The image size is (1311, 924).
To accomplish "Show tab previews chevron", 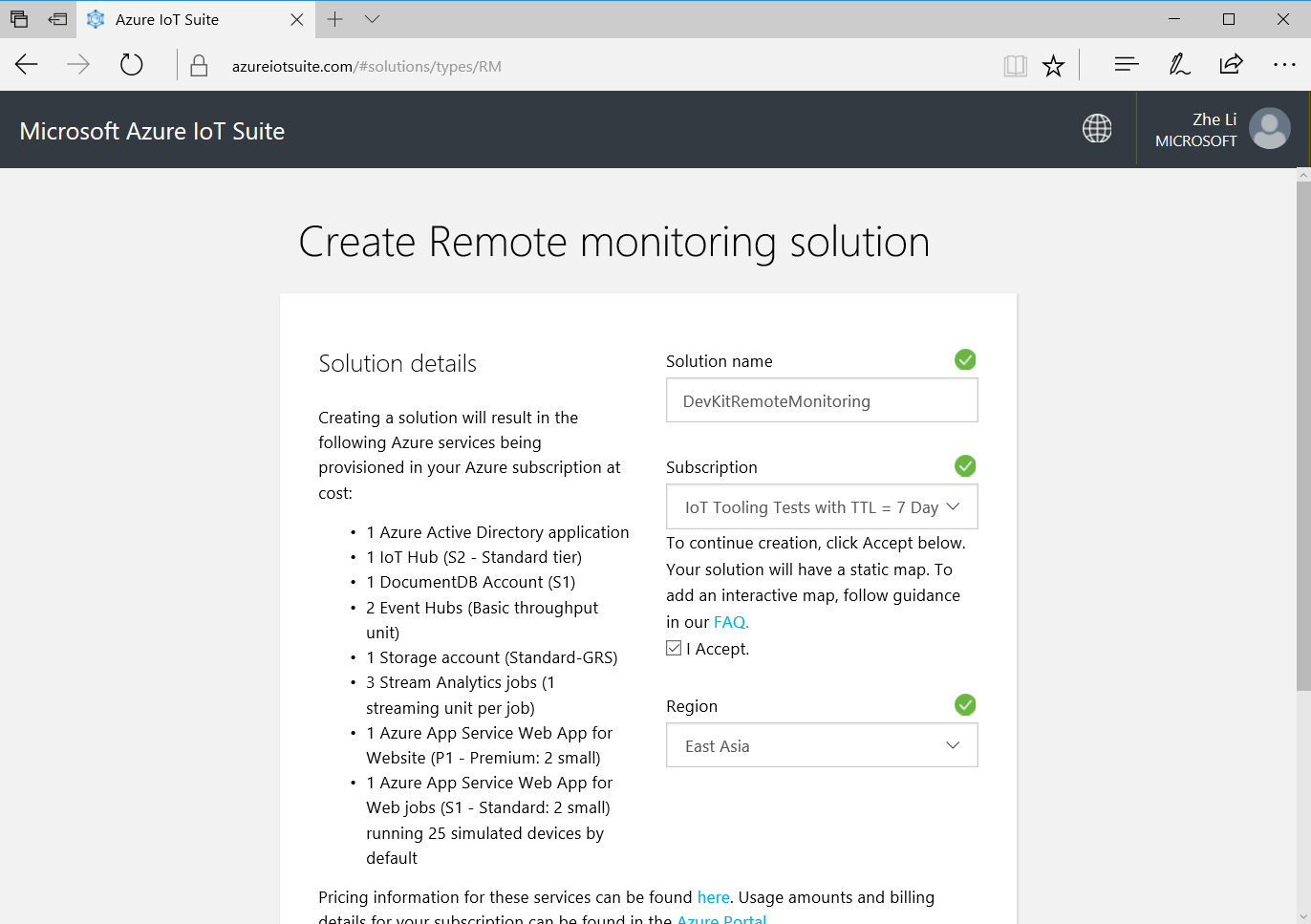I will (373, 19).
